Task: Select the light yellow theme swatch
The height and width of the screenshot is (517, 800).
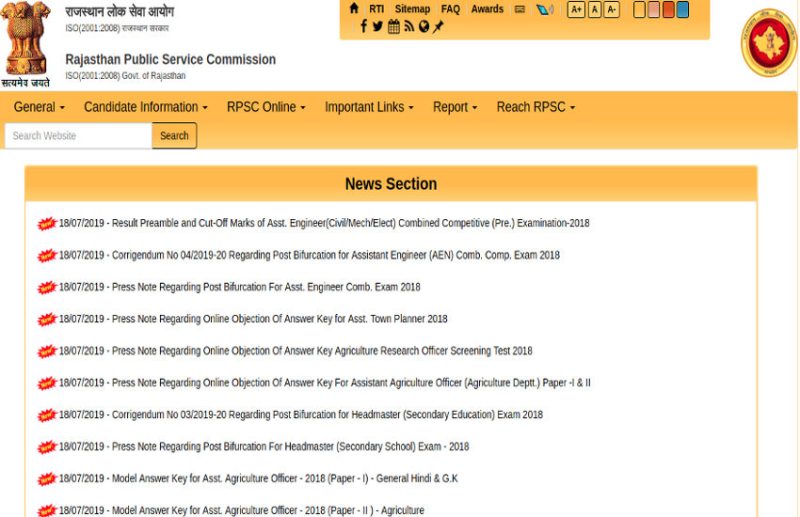Action: click(639, 9)
